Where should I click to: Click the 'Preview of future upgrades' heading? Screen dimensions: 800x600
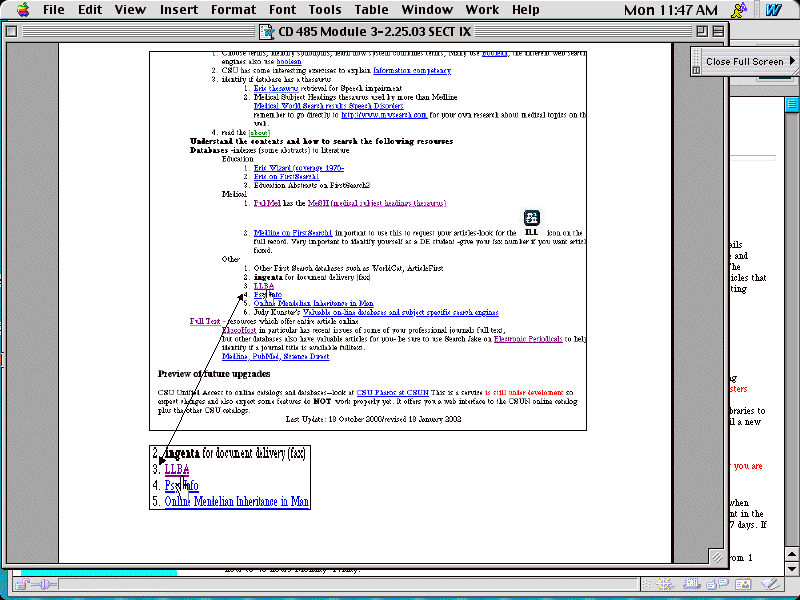(x=214, y=373)
